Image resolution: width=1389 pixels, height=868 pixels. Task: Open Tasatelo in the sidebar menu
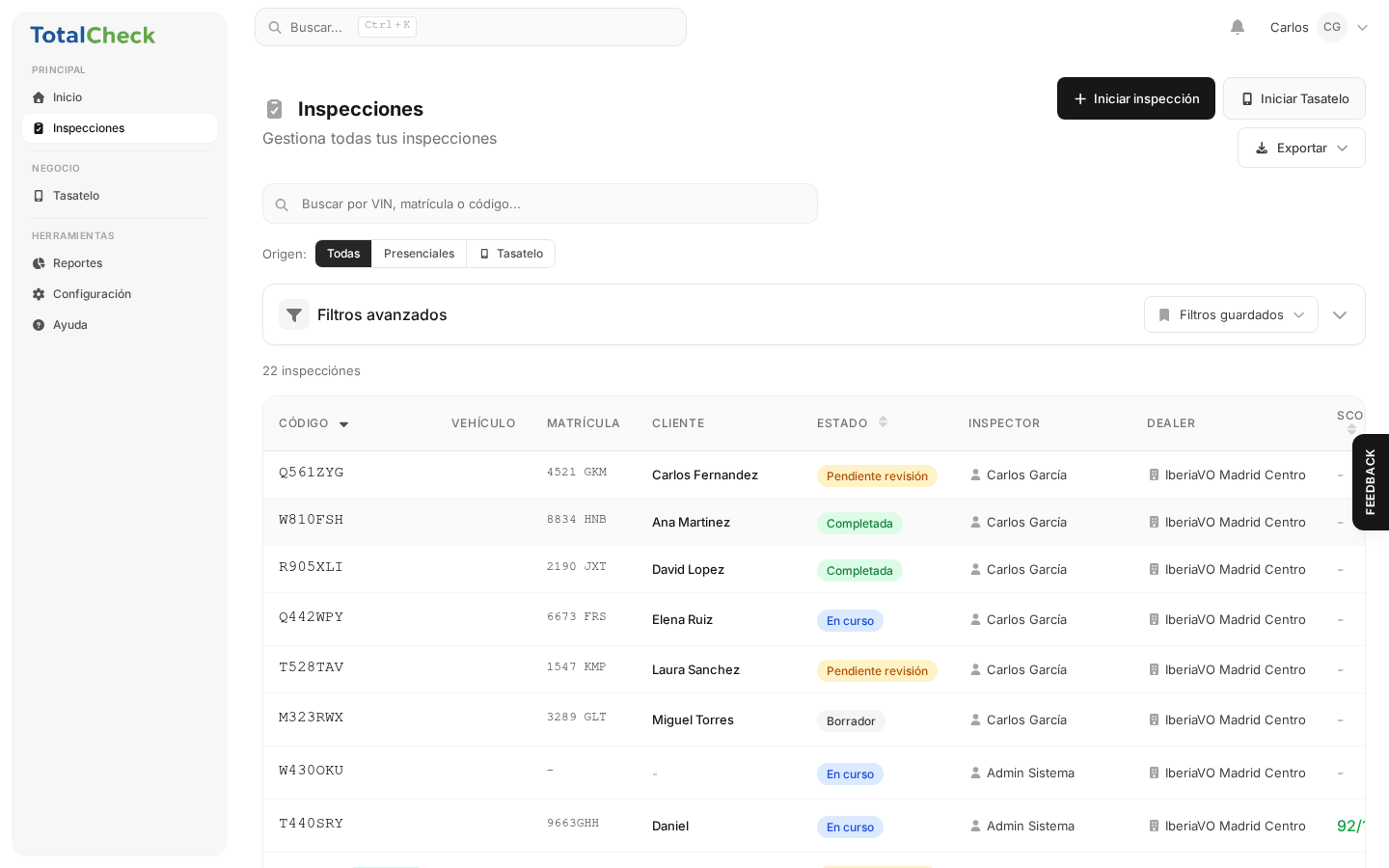coord(76,196)
